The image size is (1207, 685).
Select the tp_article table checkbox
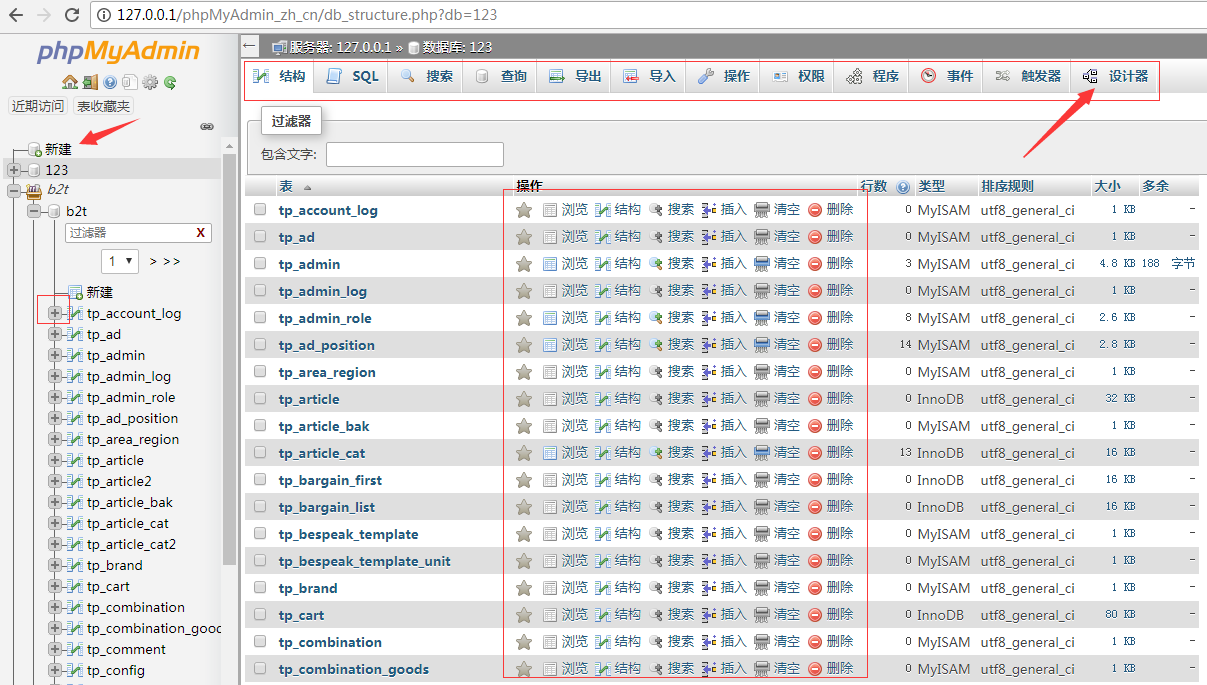point(259,398)
